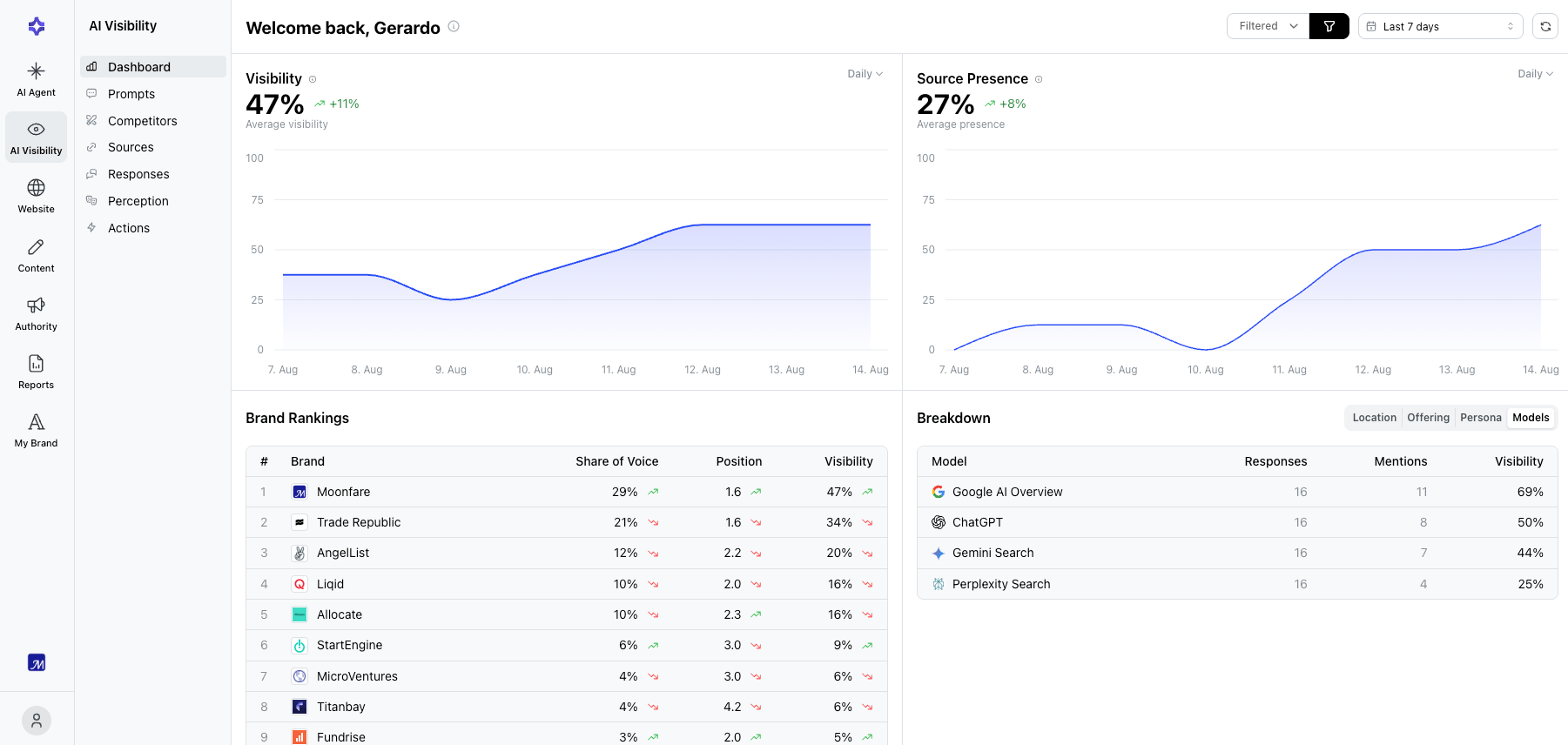Click the Gemini Search star logo

pos(939,553)
